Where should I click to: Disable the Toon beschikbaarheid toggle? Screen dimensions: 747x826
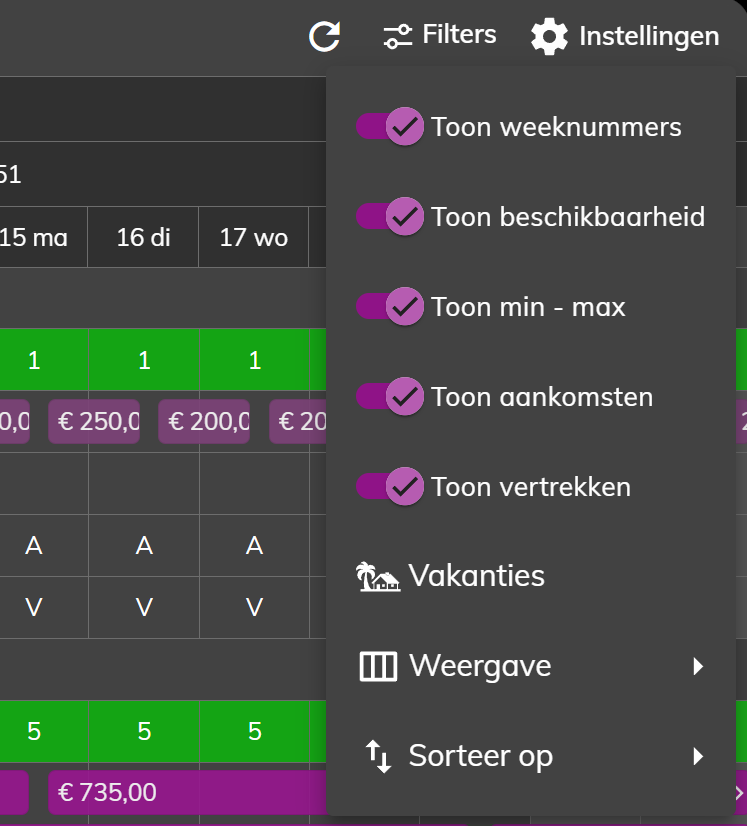coord(390,217)
